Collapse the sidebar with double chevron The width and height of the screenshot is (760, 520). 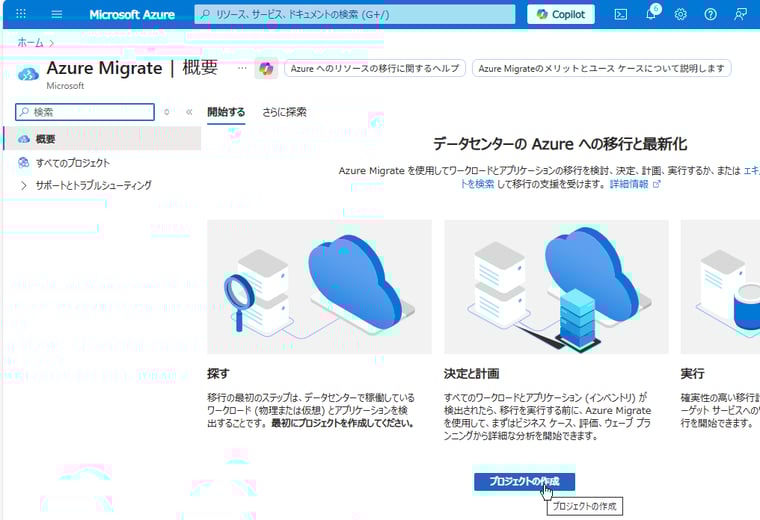189,112
